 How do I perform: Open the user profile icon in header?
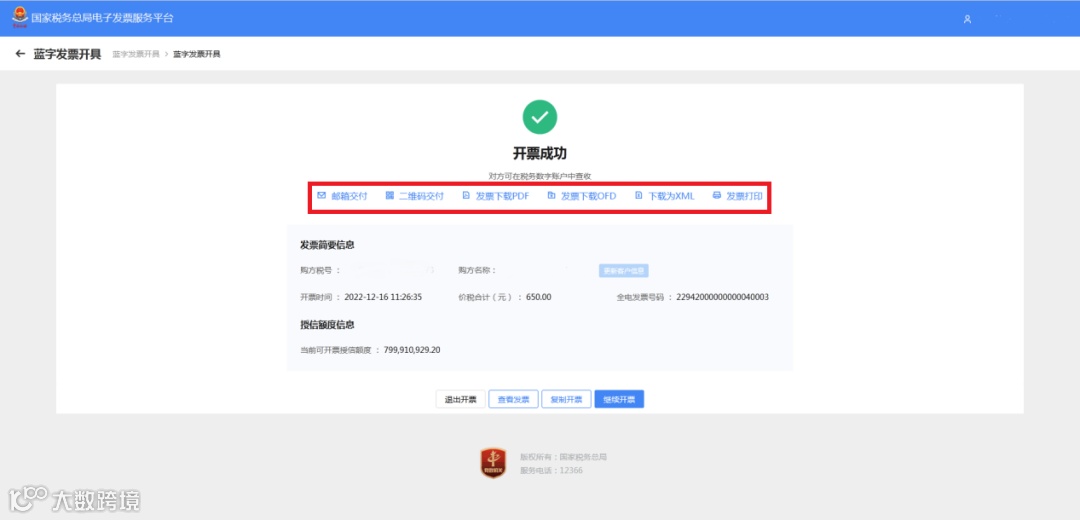[967, 19]
